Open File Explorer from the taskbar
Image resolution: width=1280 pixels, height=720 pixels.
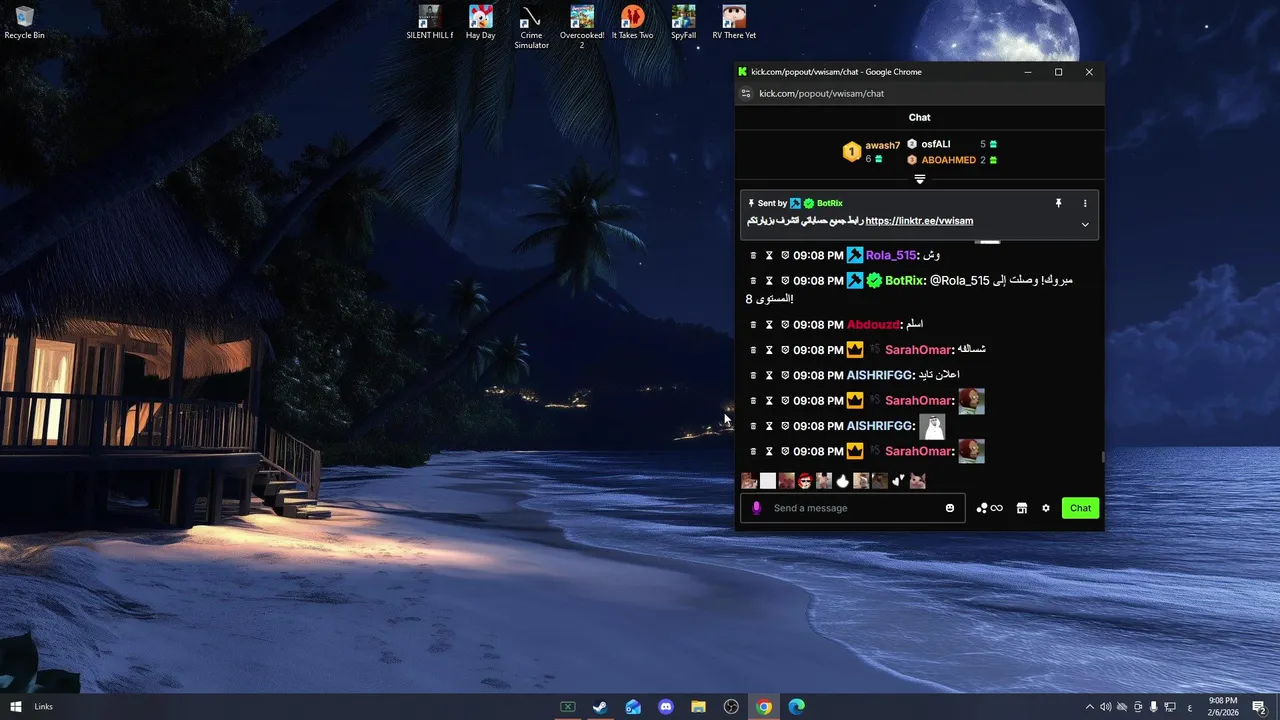(698, 707)
